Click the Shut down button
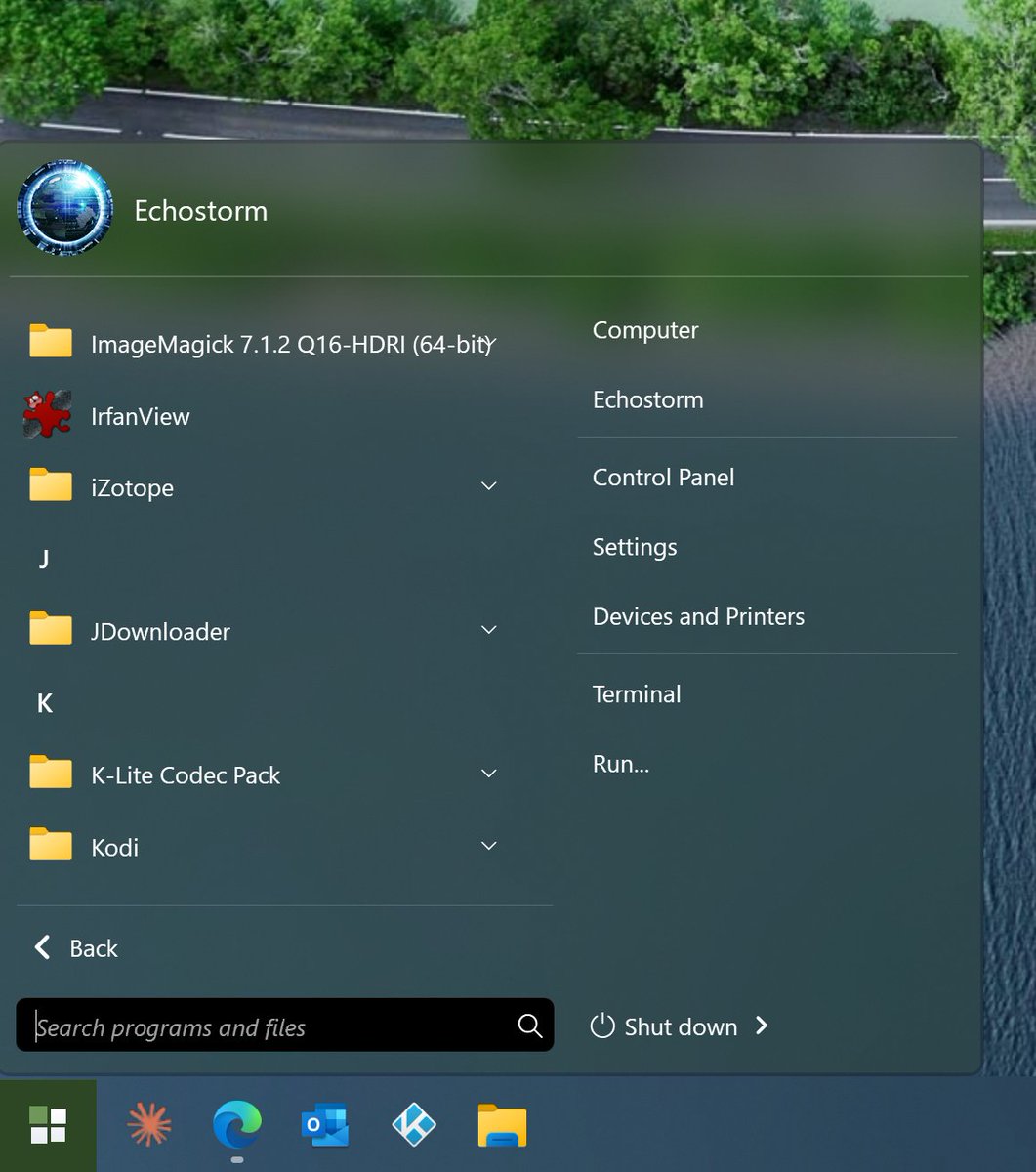Screen dimensions: 1036x1172 pos(681,1026)
